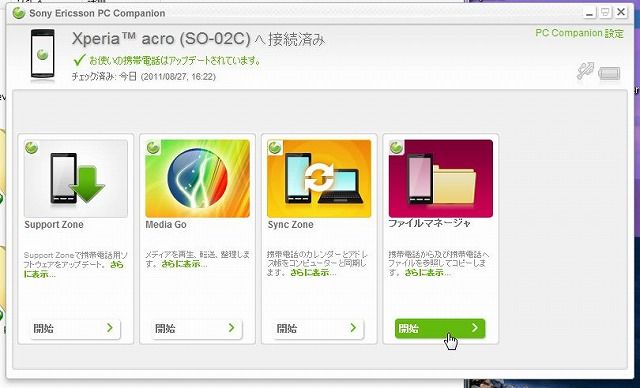The image size is (640, 388).
Task: Minimize the PC Companion window
Action: click(589, 12)
